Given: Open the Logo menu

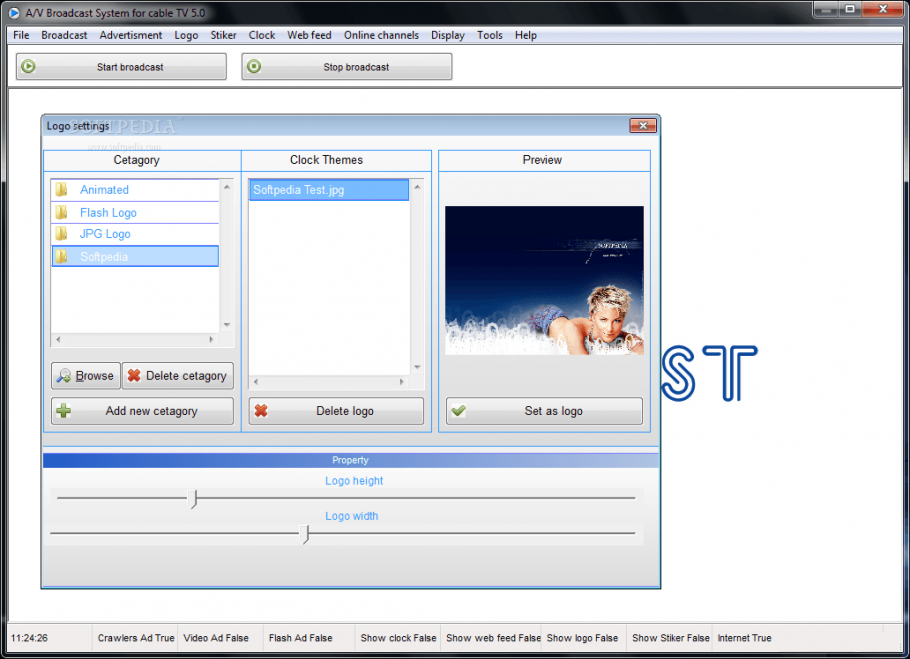Looking at the screenshot, I should coord(186,35).
